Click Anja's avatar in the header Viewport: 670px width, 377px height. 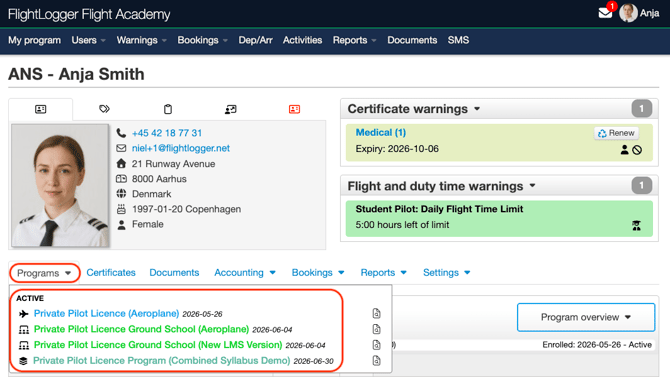click(x=628, y=13)
